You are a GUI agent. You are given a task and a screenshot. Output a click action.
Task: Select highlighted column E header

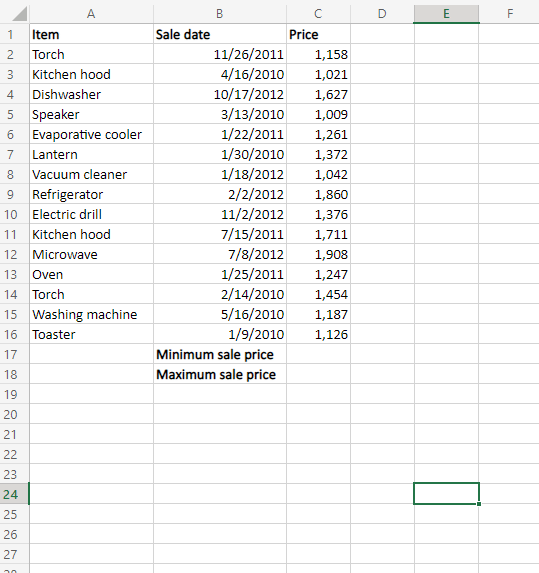(446, 14)
